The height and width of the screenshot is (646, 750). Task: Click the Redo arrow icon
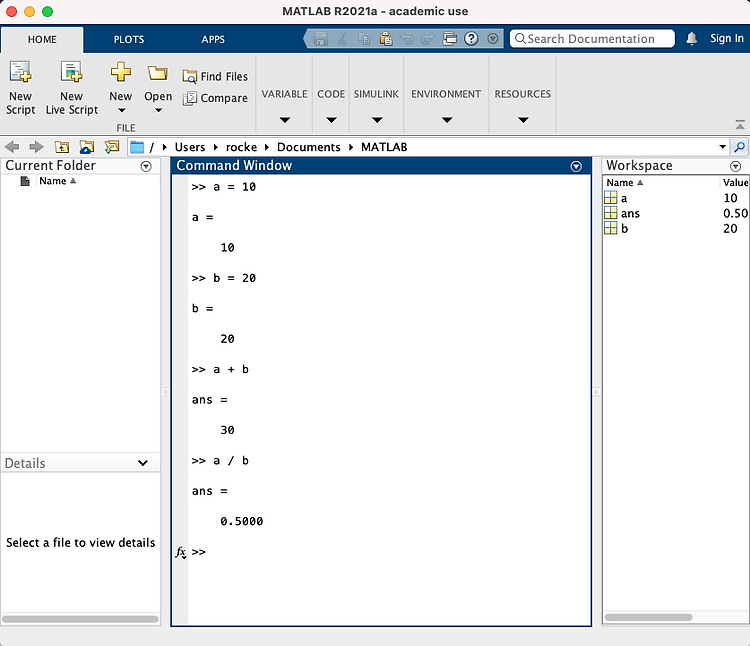[428, 39]
